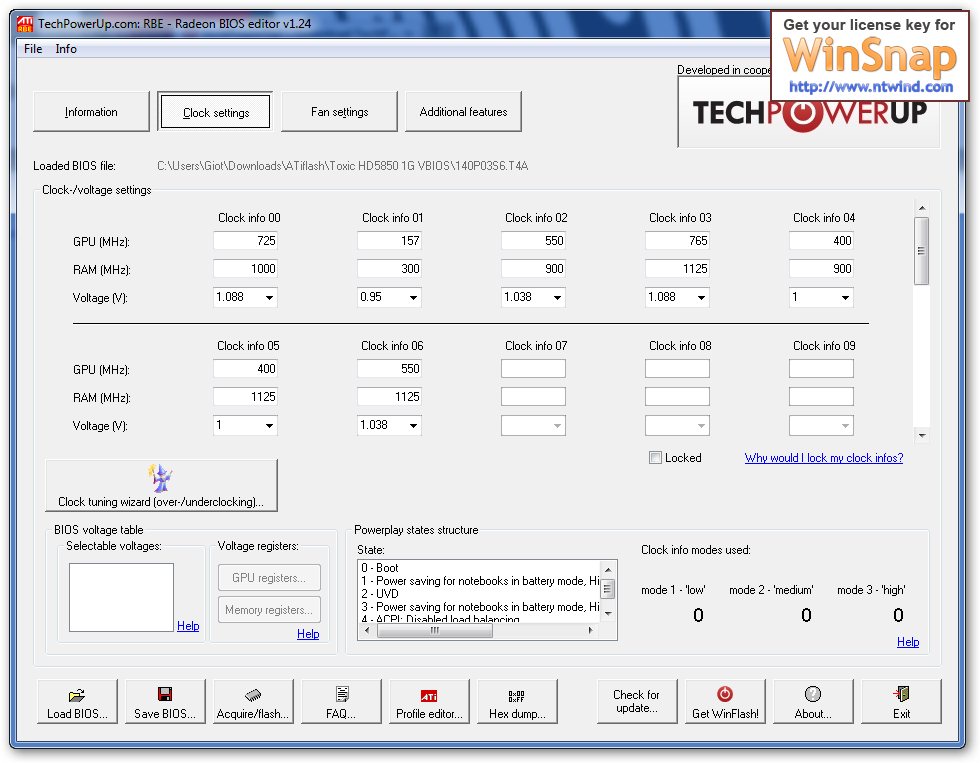
Task: Launch the Clock tuning wizard
Action: coord(161,486)
